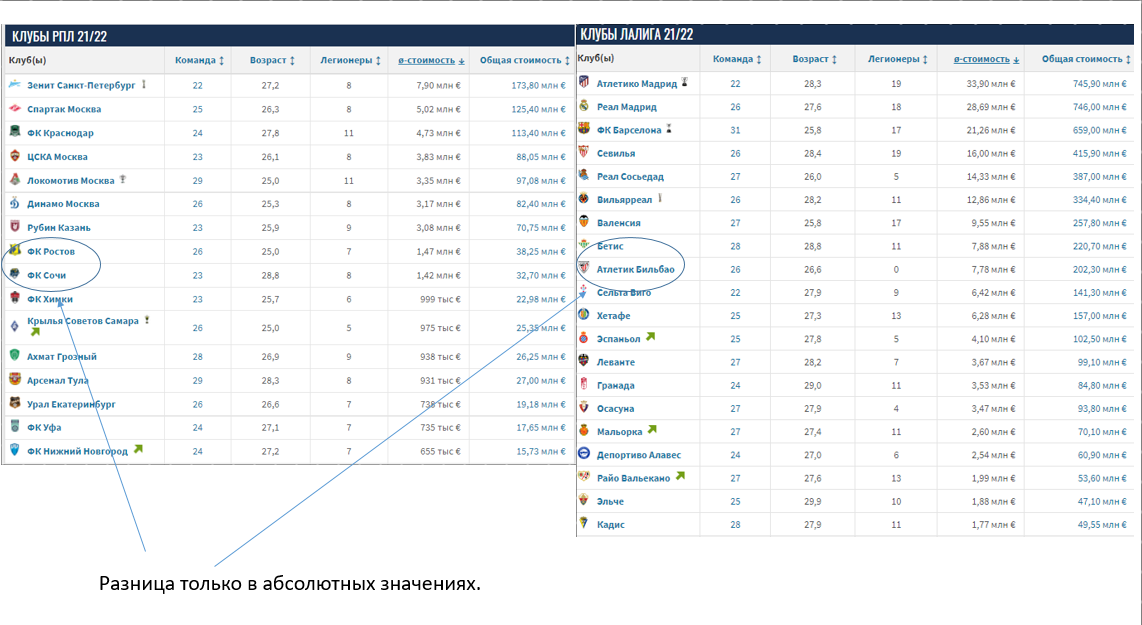Click squad size 22 for Зенит

coord(198,85)
